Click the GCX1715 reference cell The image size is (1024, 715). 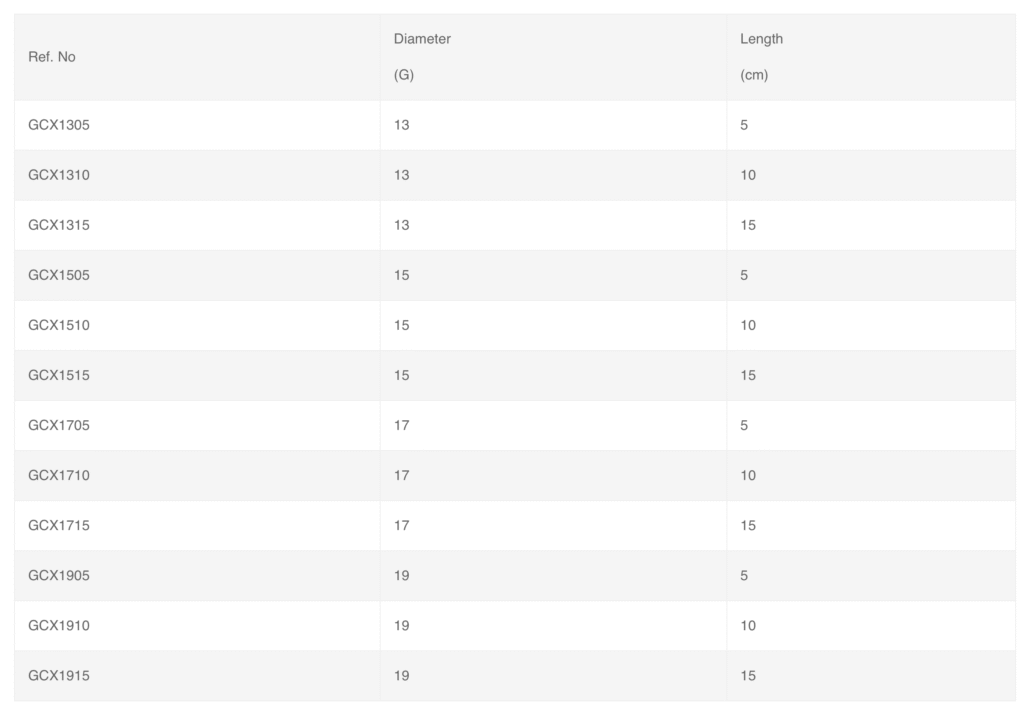[59, 525]
